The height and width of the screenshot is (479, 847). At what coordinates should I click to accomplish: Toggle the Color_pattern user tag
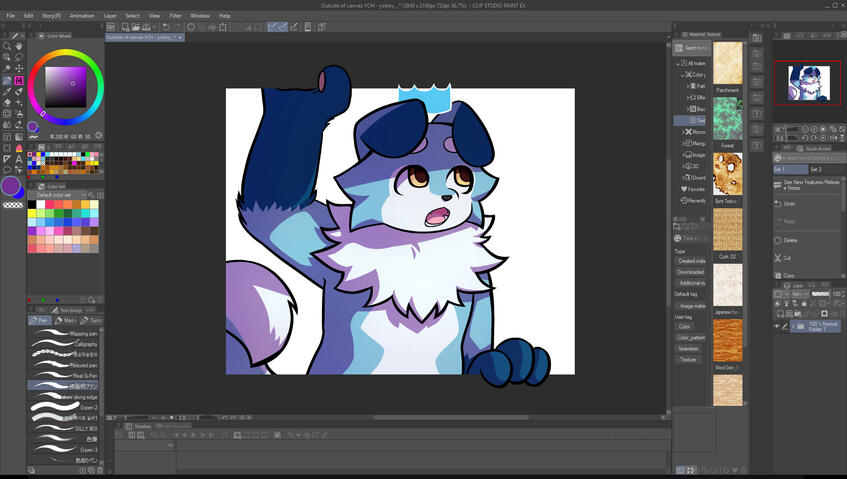point(691,338)
